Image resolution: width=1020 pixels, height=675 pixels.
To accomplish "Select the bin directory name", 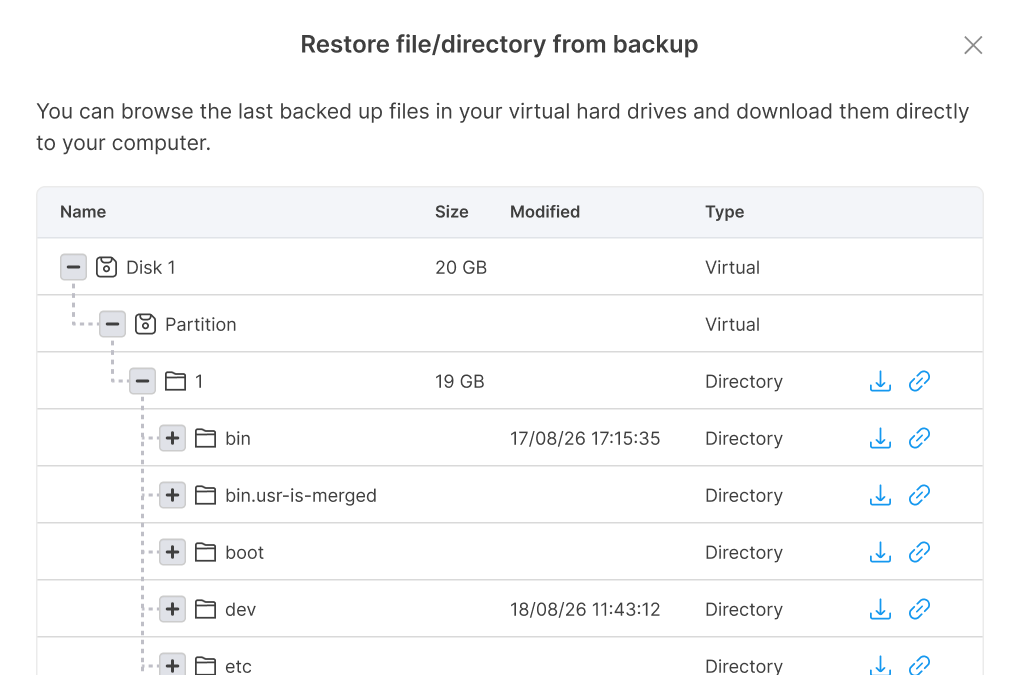I will click(x=238, y=438).
